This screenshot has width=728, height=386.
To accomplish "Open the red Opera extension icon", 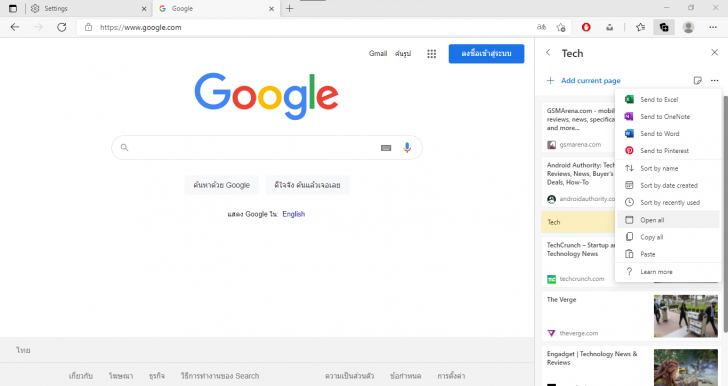I will [586, 27].
